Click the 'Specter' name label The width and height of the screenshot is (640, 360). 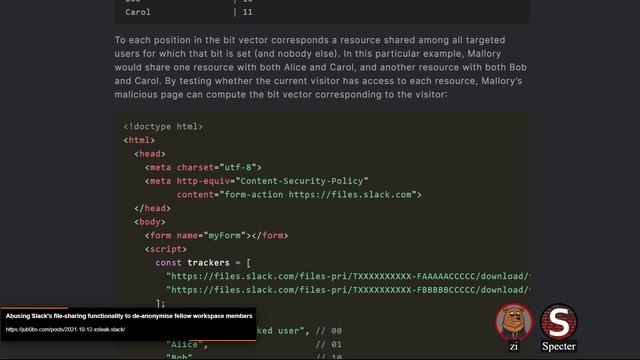tap(559, 346)
